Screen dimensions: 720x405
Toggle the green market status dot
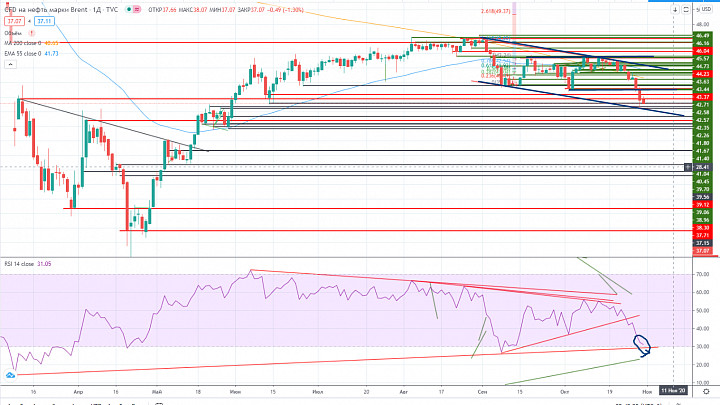[x=129, y=9]
